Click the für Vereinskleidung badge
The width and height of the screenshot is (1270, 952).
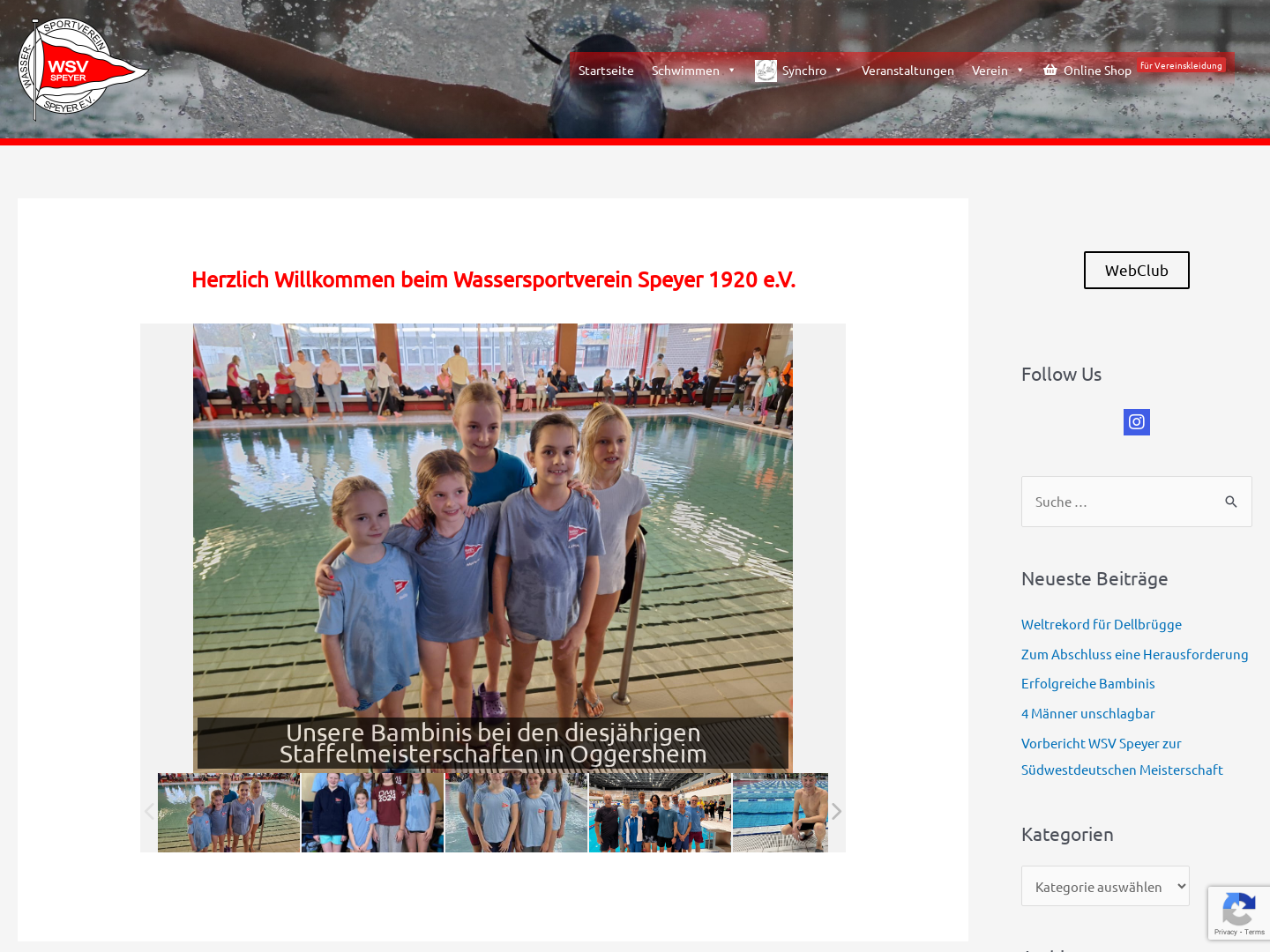click(x=1181, y=65)
